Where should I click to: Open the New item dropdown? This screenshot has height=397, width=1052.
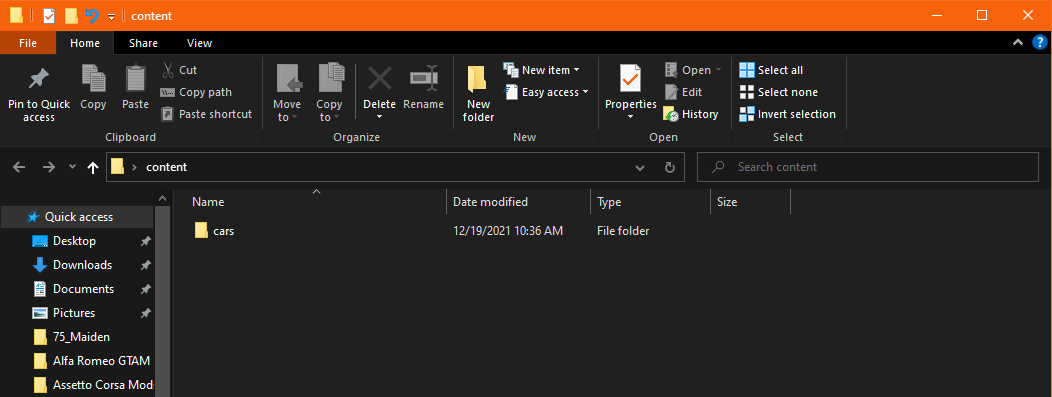tap(541, 70)
